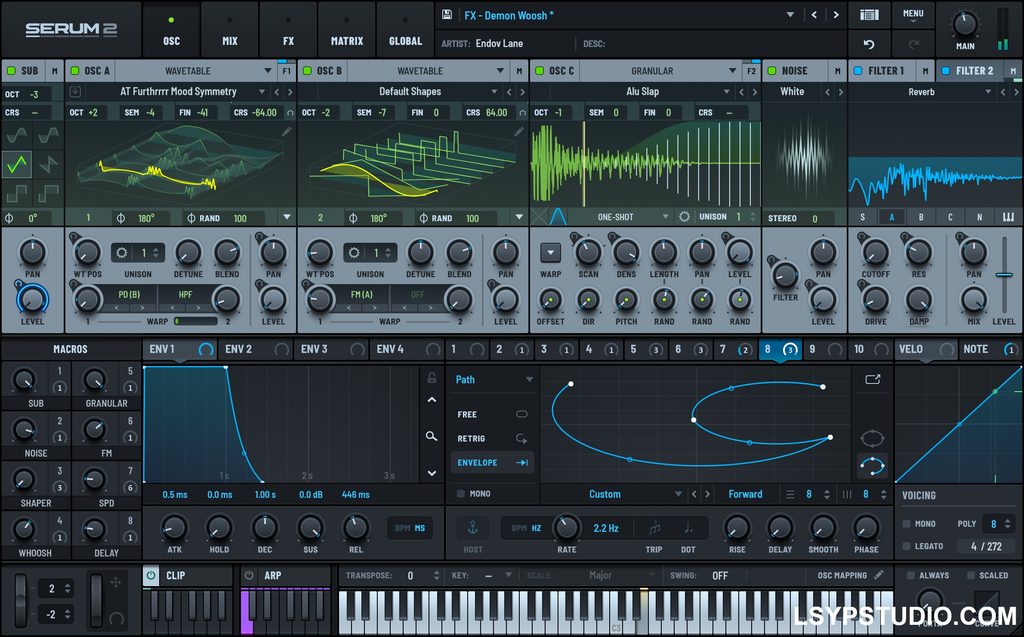Click the 2.2 Hz rate value

(x=606, y=528)
